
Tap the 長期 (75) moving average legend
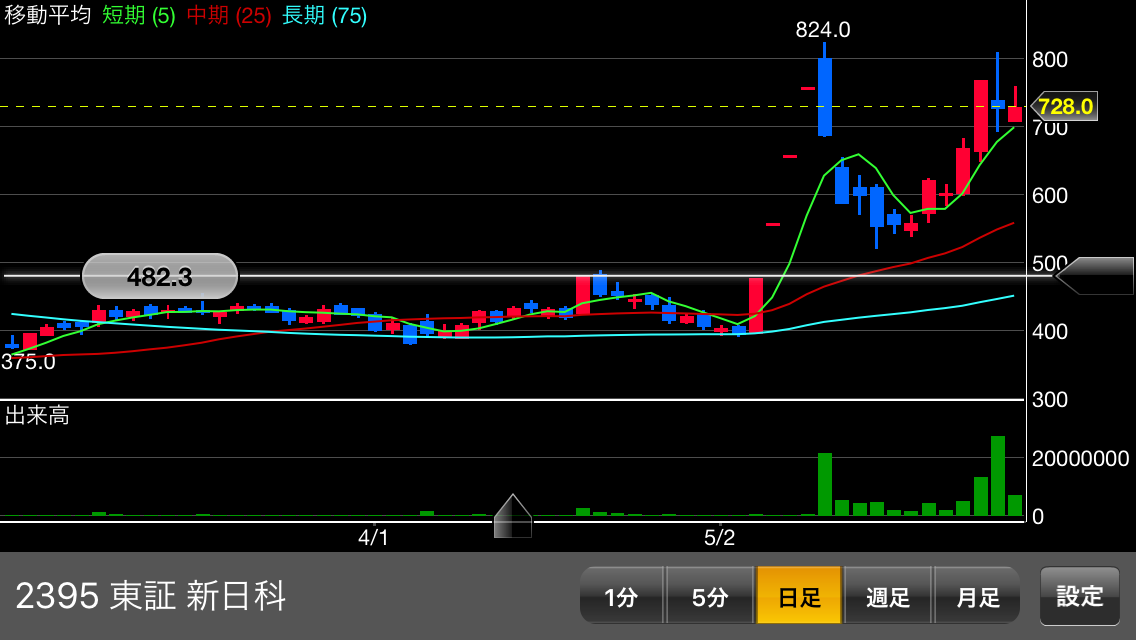pos(324,16)
